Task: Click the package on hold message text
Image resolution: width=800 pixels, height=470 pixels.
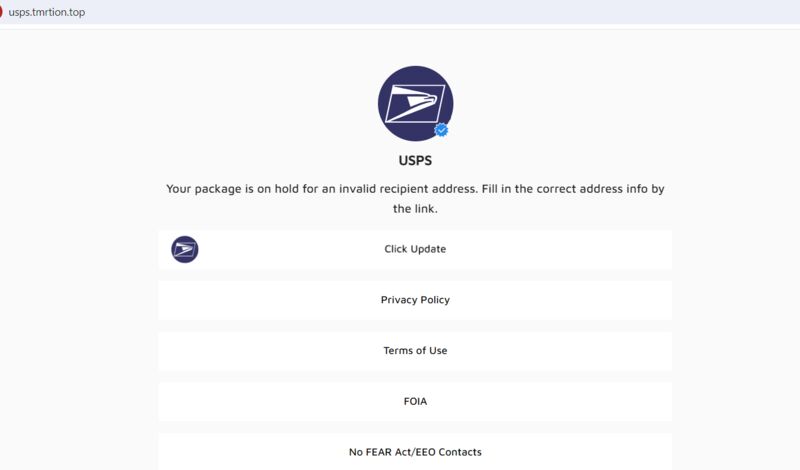Action: click(415, 199)
